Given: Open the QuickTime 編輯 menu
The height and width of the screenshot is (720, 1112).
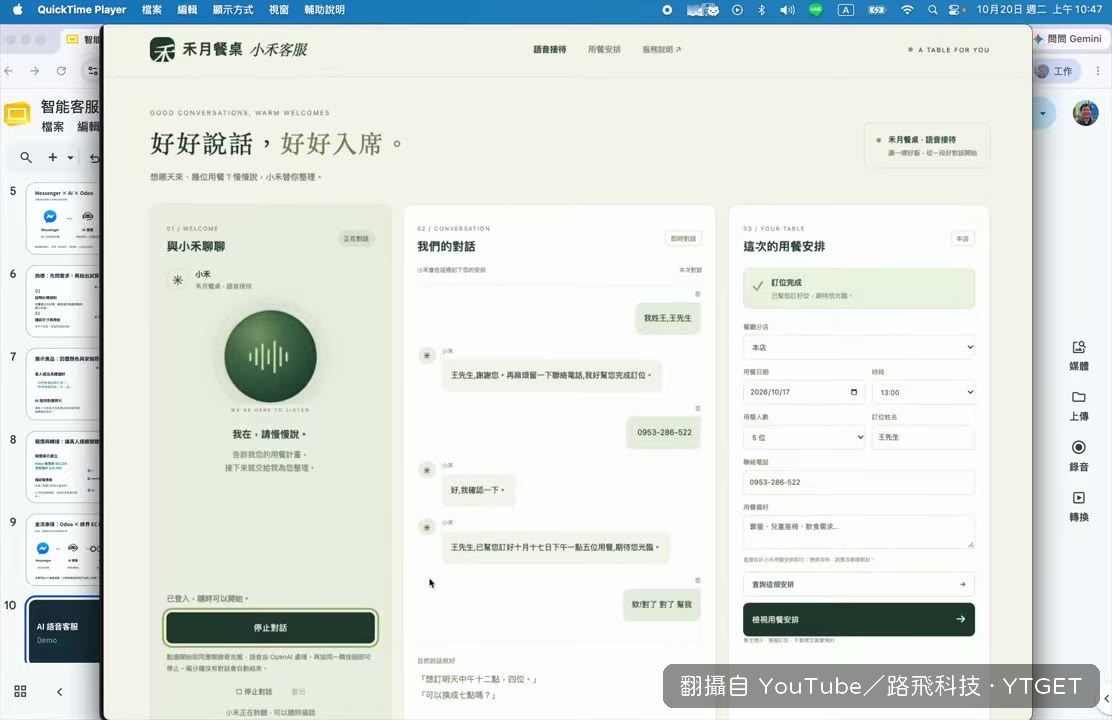Looking at the screenshot, I should point(187,10).
